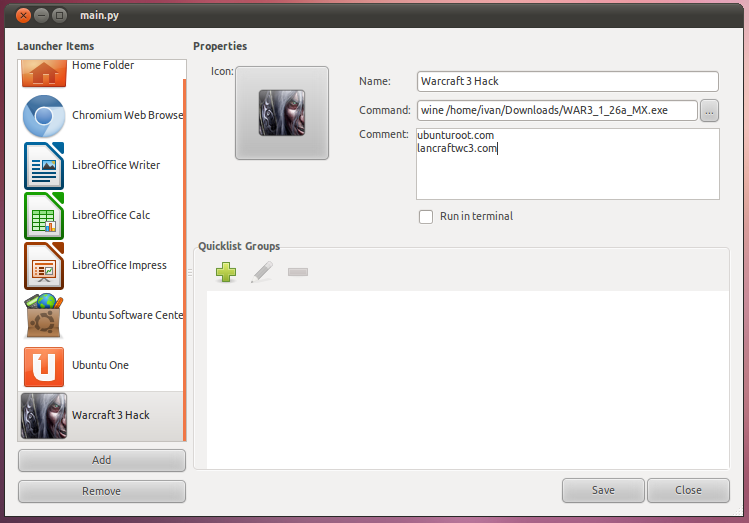Select the LibreOffice Calc icon
Screen dimensions: 749x523
[x=44, y=215]
